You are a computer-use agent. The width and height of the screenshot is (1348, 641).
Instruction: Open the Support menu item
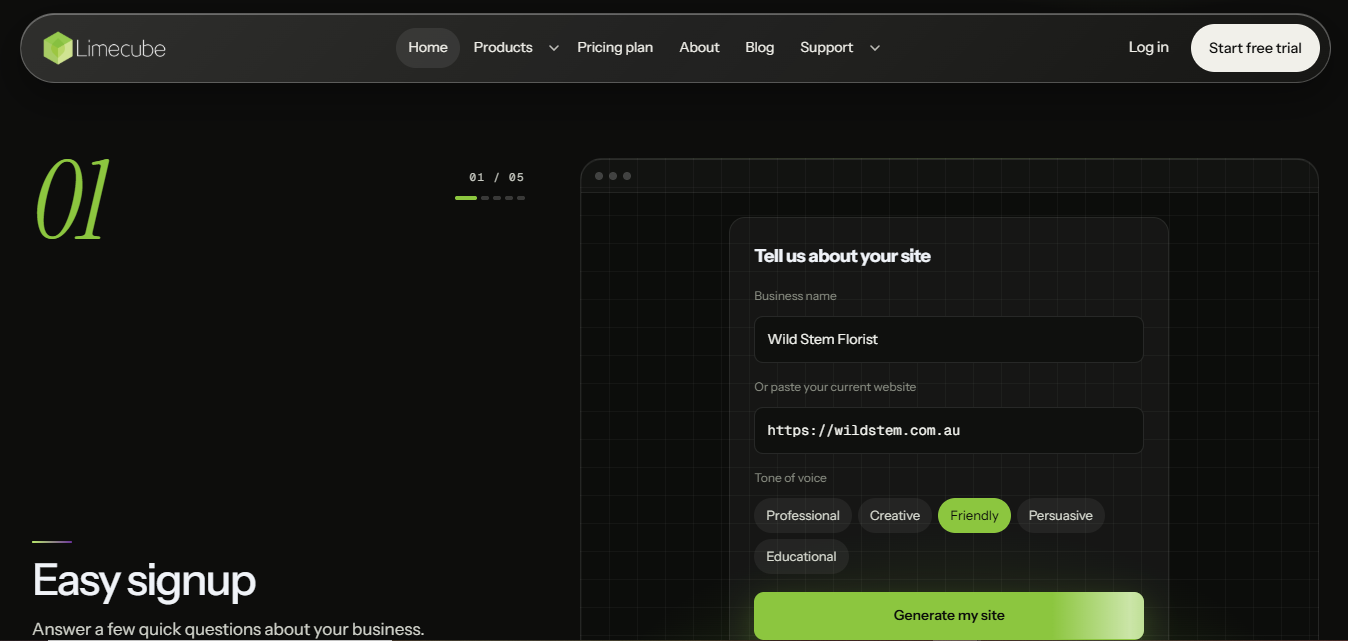pyautogui.click(x=826, y=48)
